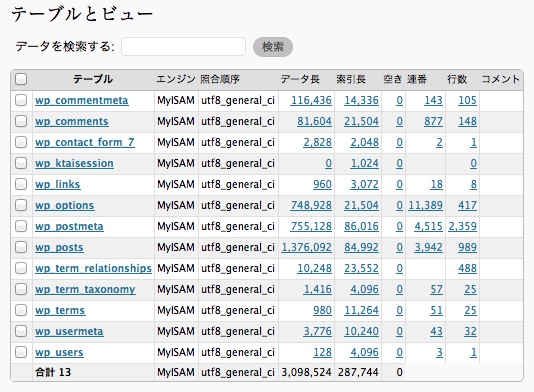534x392 pixels.
Task: Click index length 86,016 of wp_postmeta
Action: click(361, 226)
